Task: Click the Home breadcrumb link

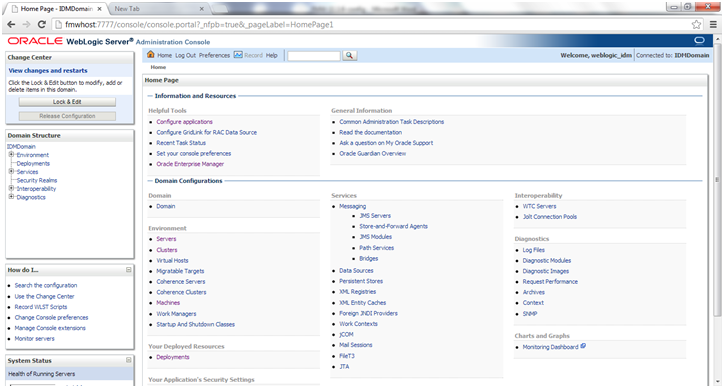Action: [158, 67]
